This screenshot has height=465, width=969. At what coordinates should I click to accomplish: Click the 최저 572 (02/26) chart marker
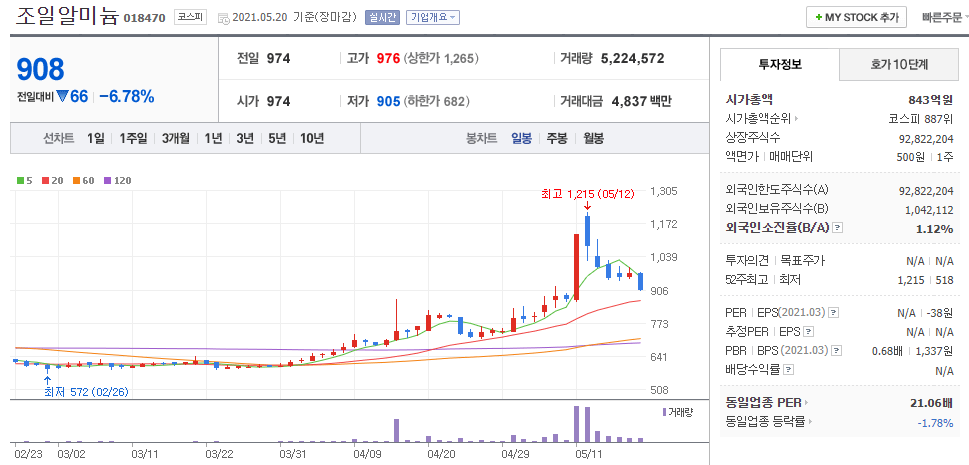pos(86,392)
